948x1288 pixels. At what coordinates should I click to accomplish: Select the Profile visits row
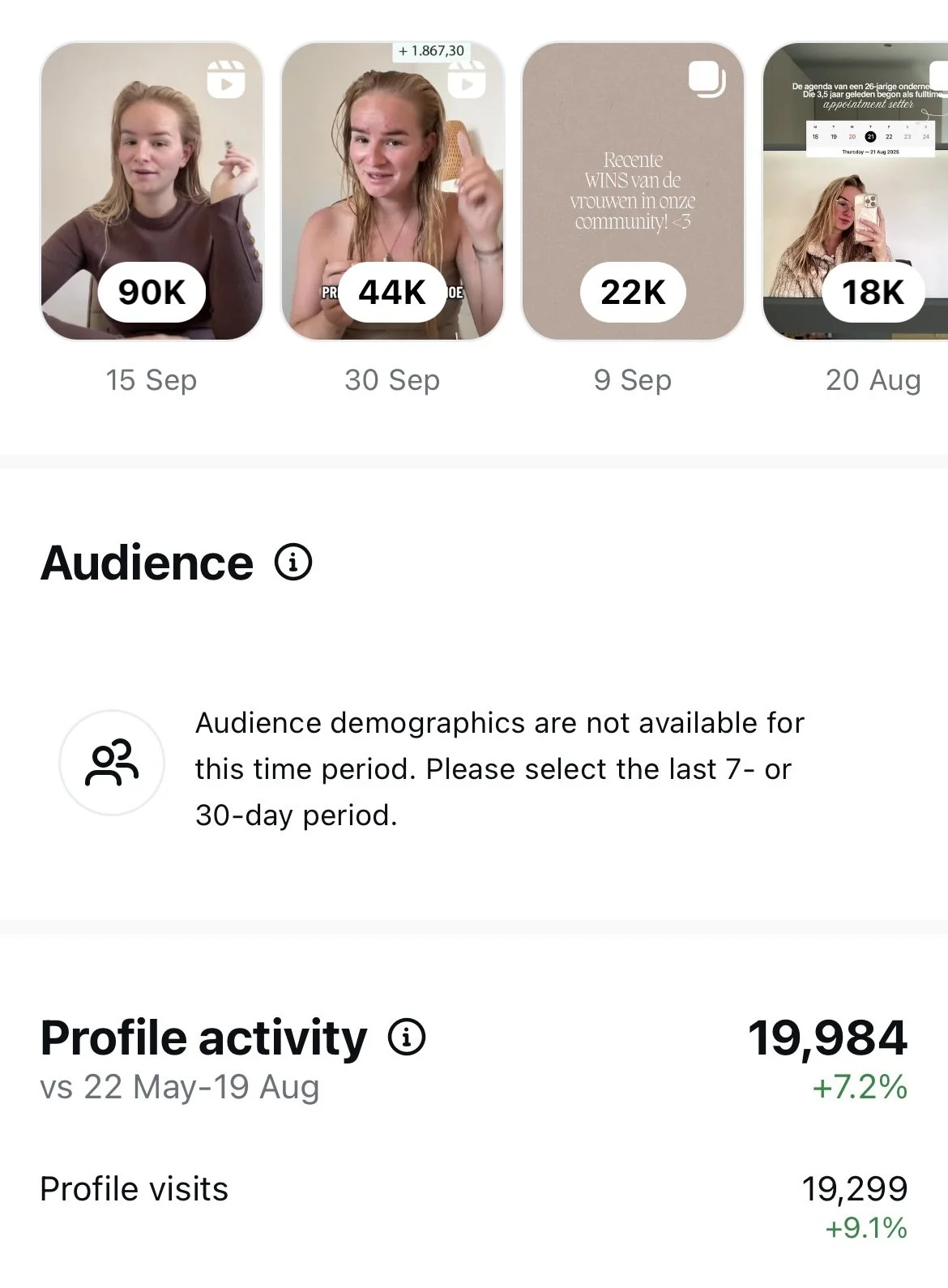tap(474, 1208)
